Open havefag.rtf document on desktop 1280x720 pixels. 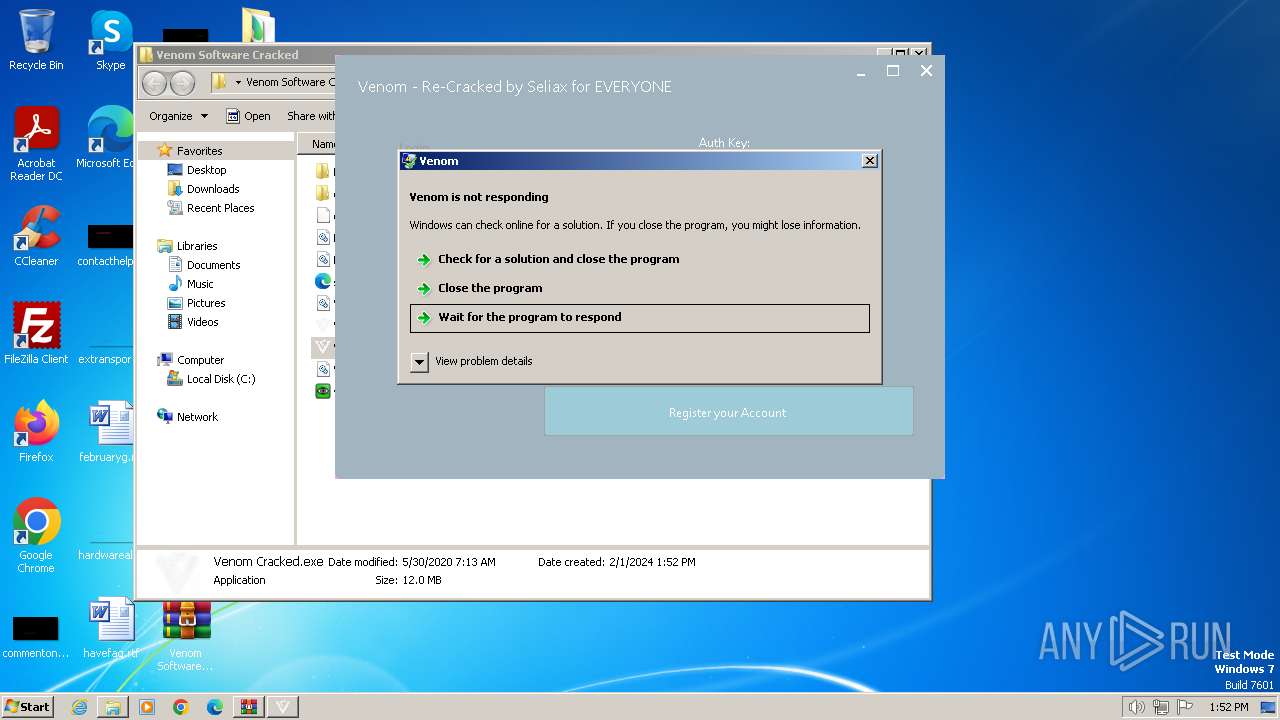(110, 627)
